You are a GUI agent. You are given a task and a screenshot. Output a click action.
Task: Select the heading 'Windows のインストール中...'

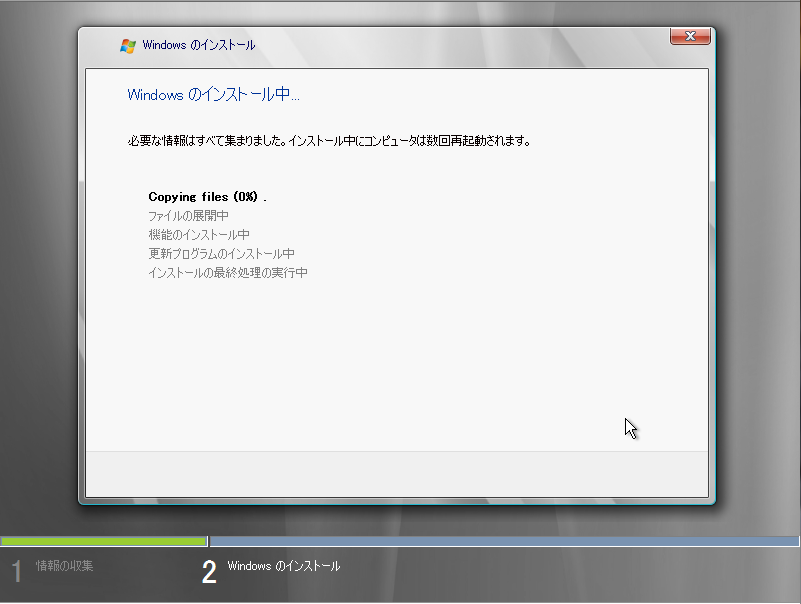(213, 95)
